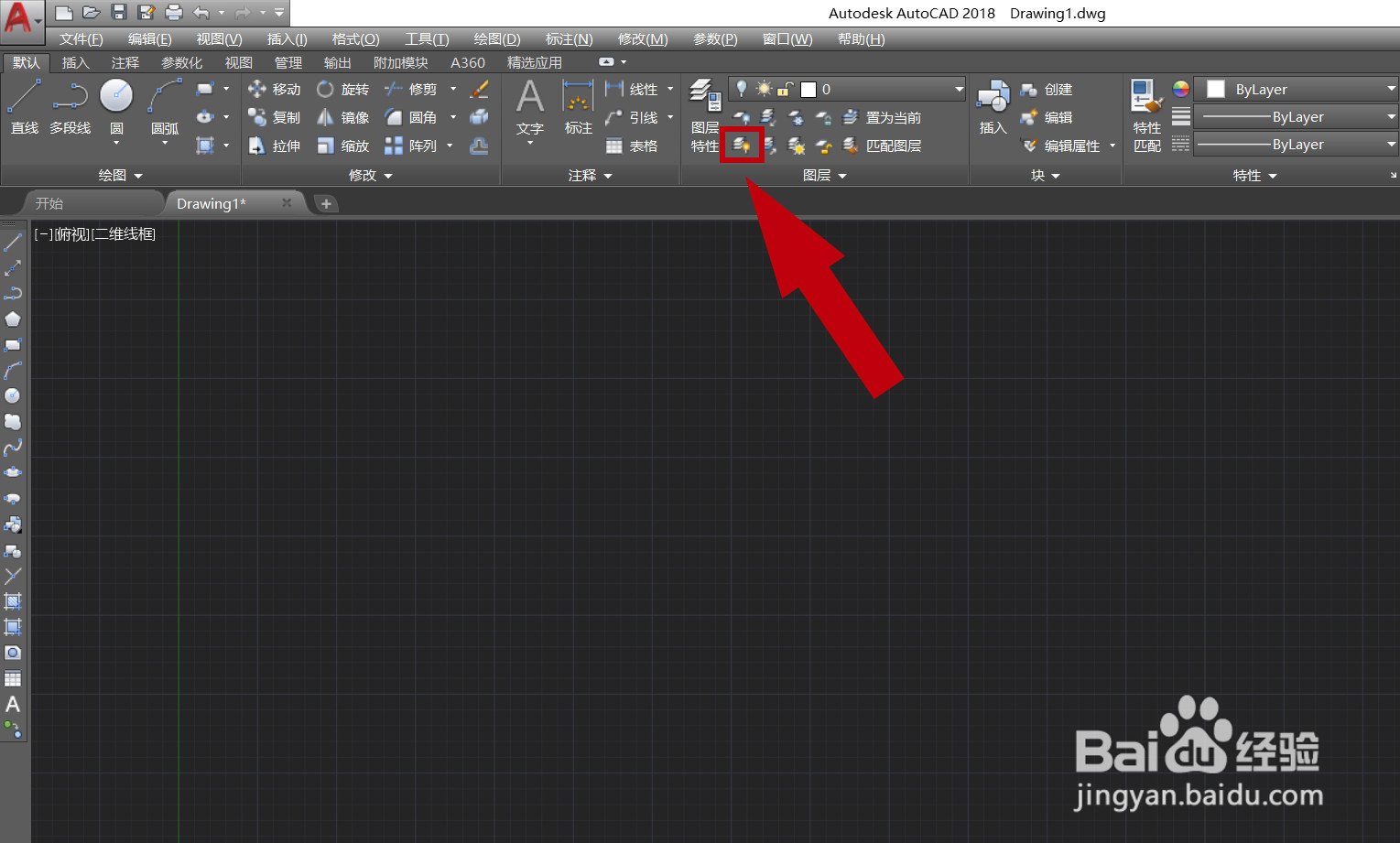1400x843 pixels.
Task: Open 阵列 array type dropdown arrow
Action: coord(450,146)
